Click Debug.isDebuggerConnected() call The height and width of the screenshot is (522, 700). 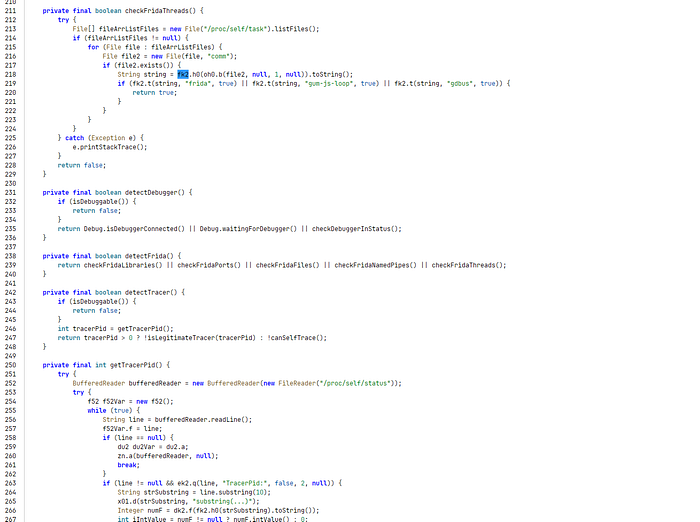click(x=134, y=229)
